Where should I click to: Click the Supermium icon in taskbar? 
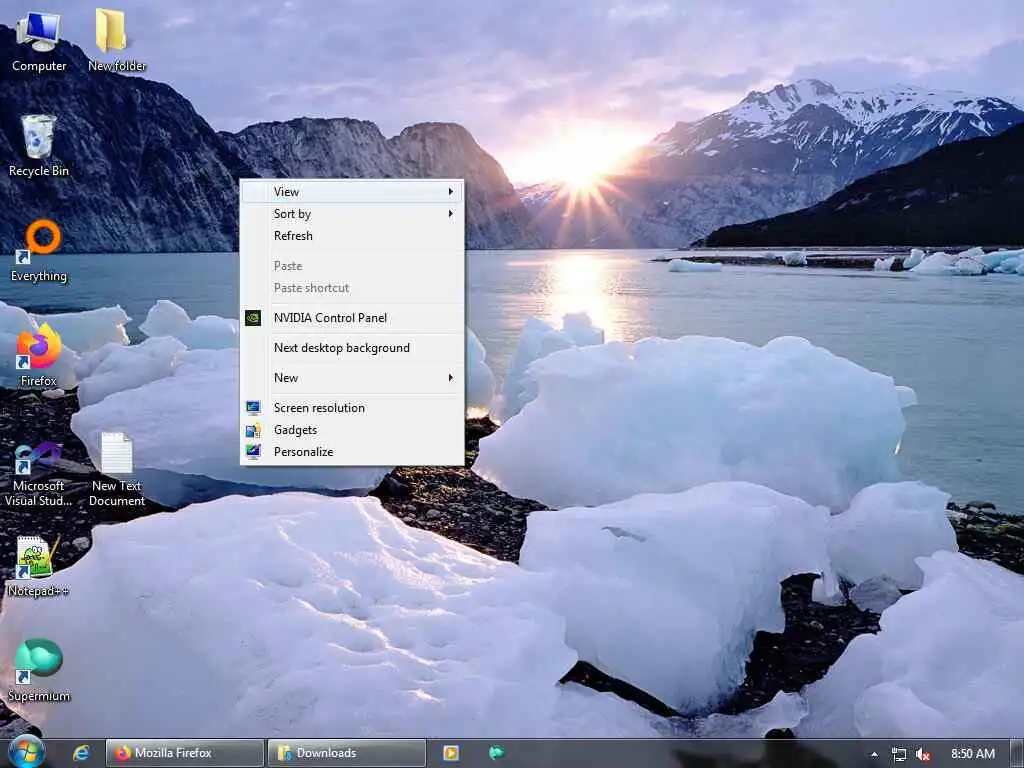coord(496,753)
